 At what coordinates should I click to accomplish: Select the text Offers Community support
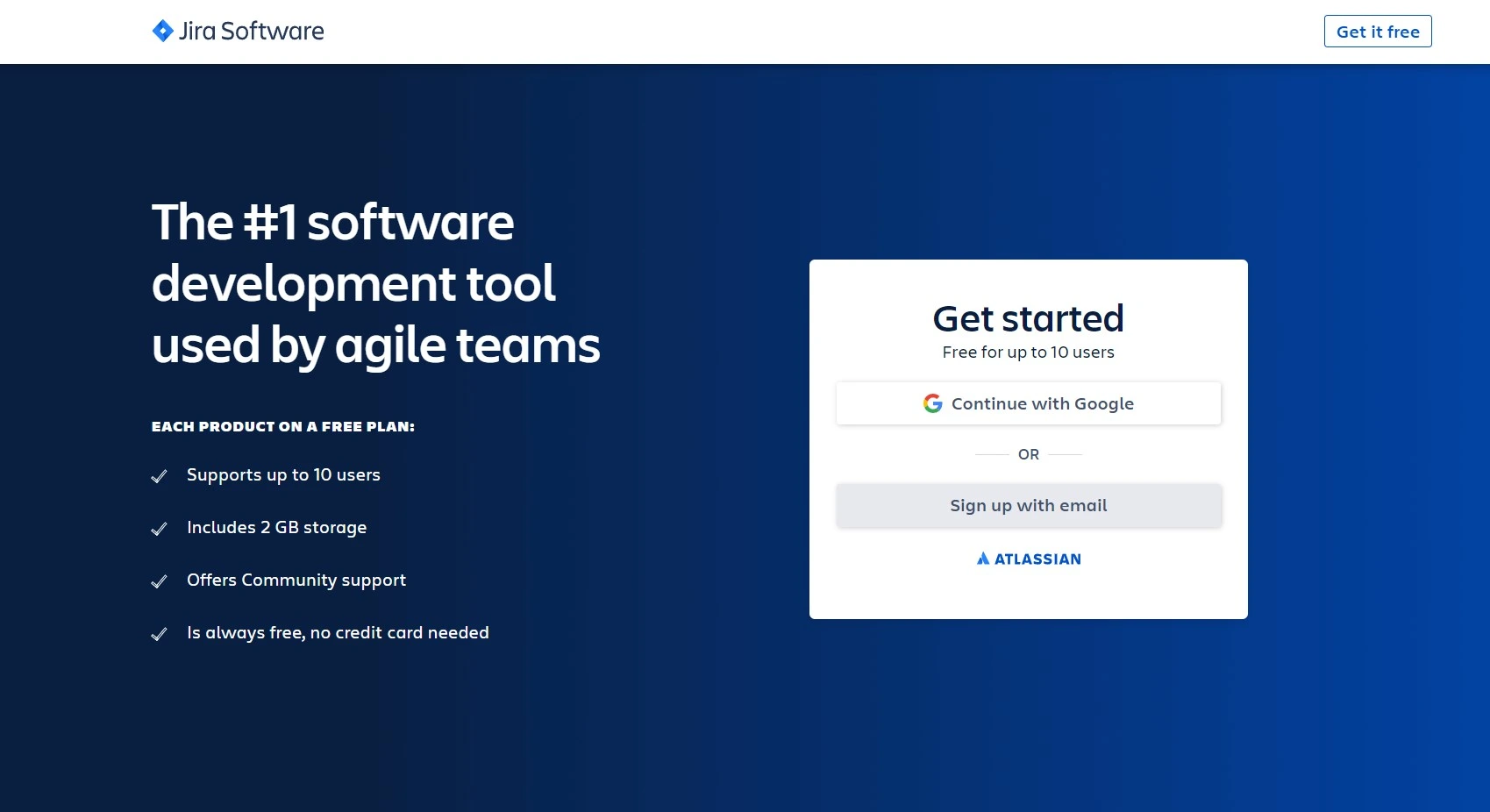pos(296,581)
